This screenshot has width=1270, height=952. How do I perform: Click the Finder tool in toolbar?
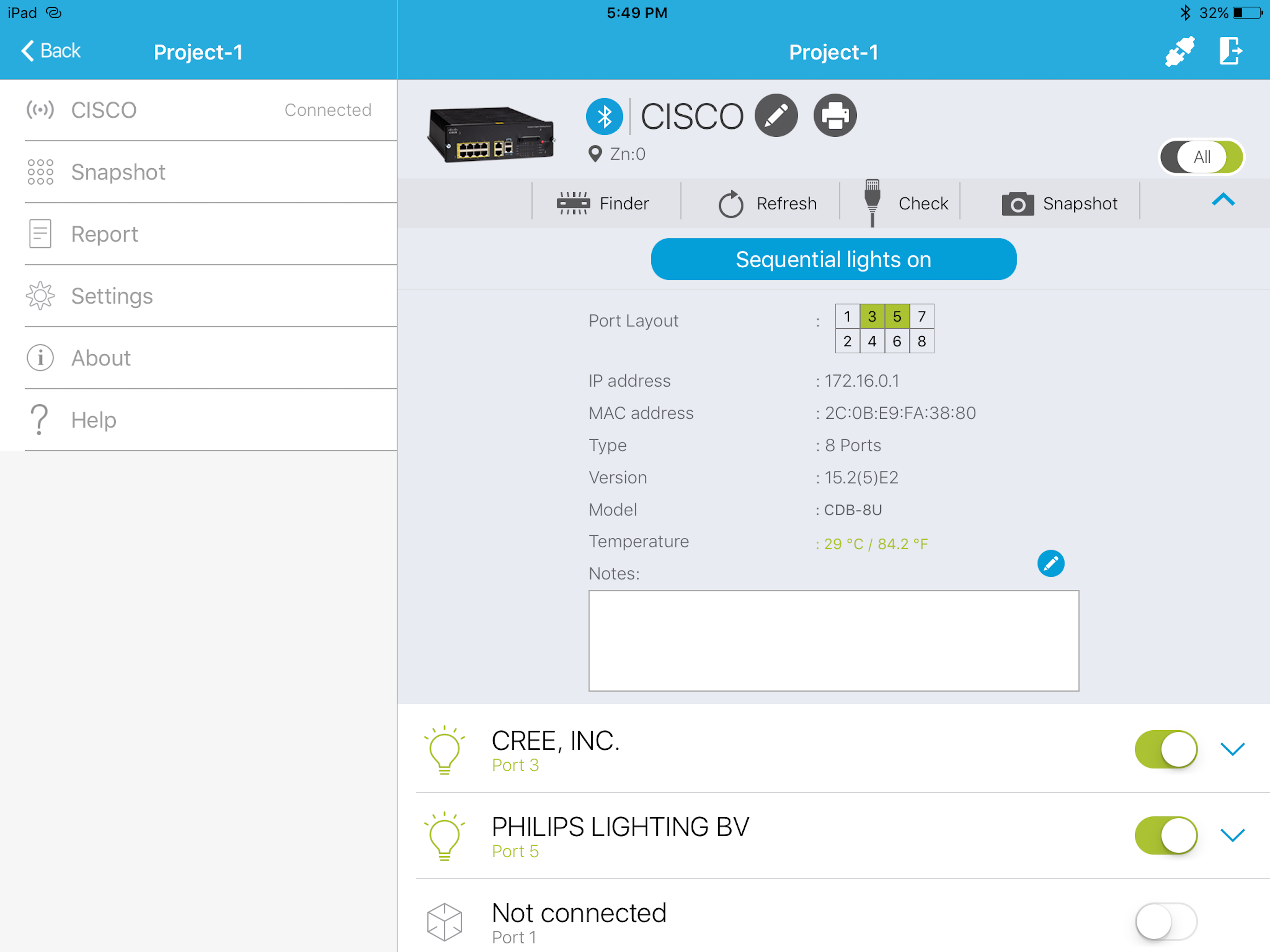(x=603, y=203)
